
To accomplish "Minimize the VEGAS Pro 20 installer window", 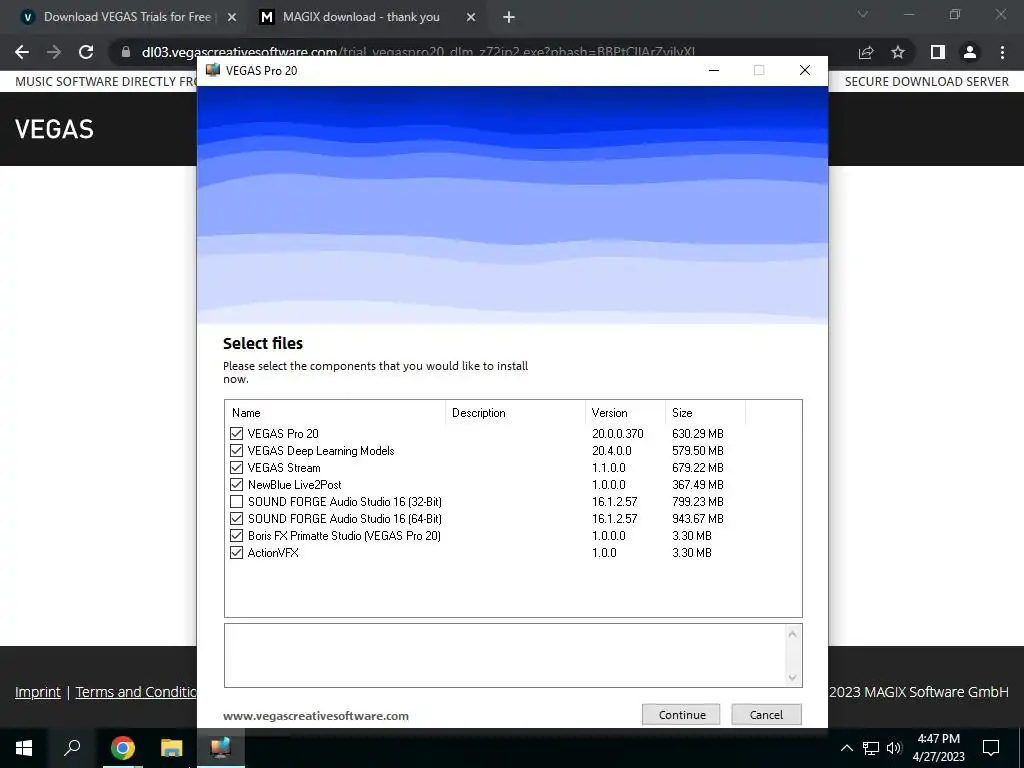I will coord(714,70).
